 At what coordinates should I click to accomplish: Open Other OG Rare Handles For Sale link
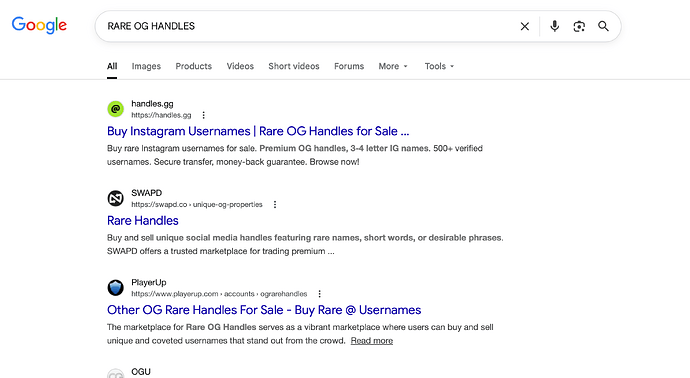click(x=264, y=310)
